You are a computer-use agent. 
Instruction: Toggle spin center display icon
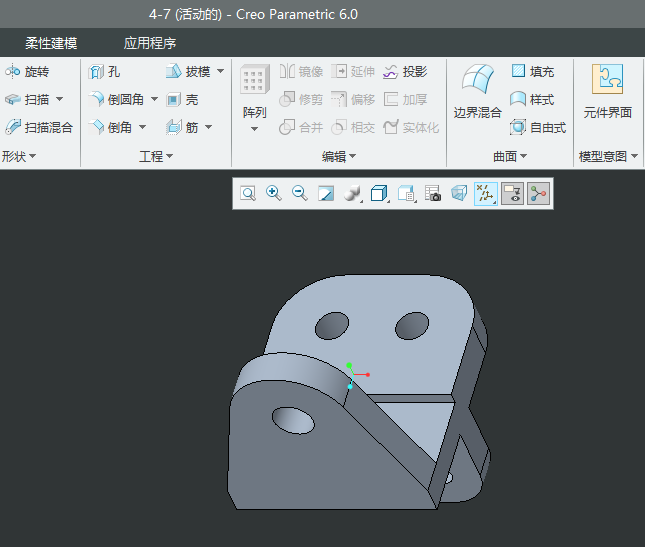[538, 194]
